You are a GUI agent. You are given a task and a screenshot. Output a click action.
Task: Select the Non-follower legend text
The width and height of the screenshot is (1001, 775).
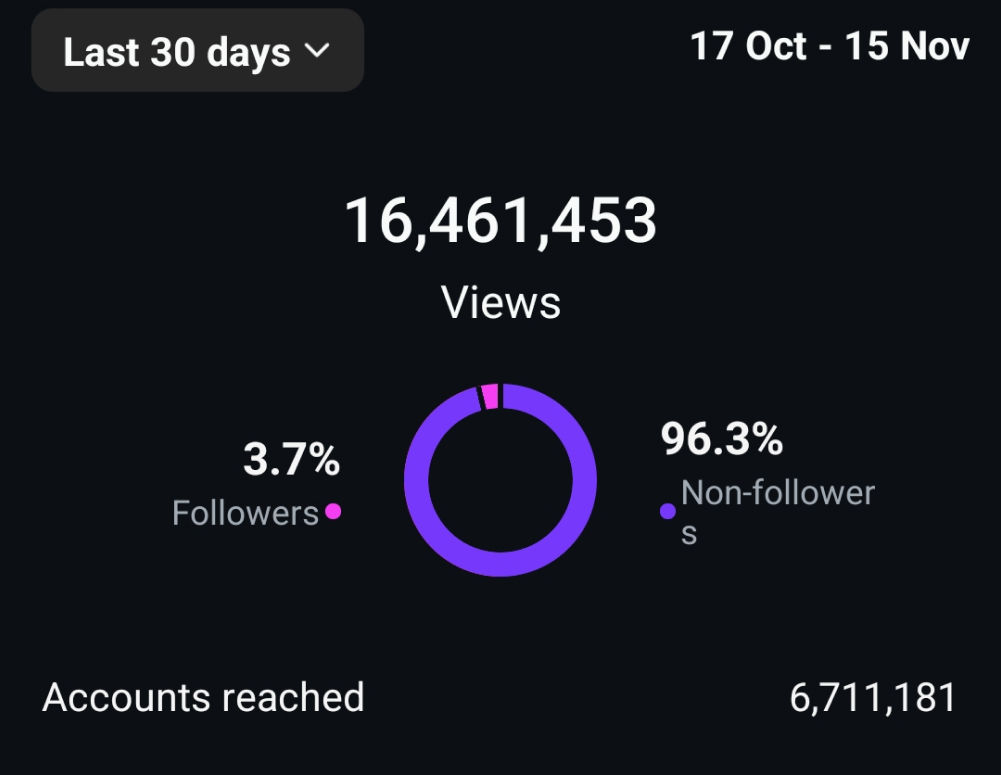(x=777, y=493)
